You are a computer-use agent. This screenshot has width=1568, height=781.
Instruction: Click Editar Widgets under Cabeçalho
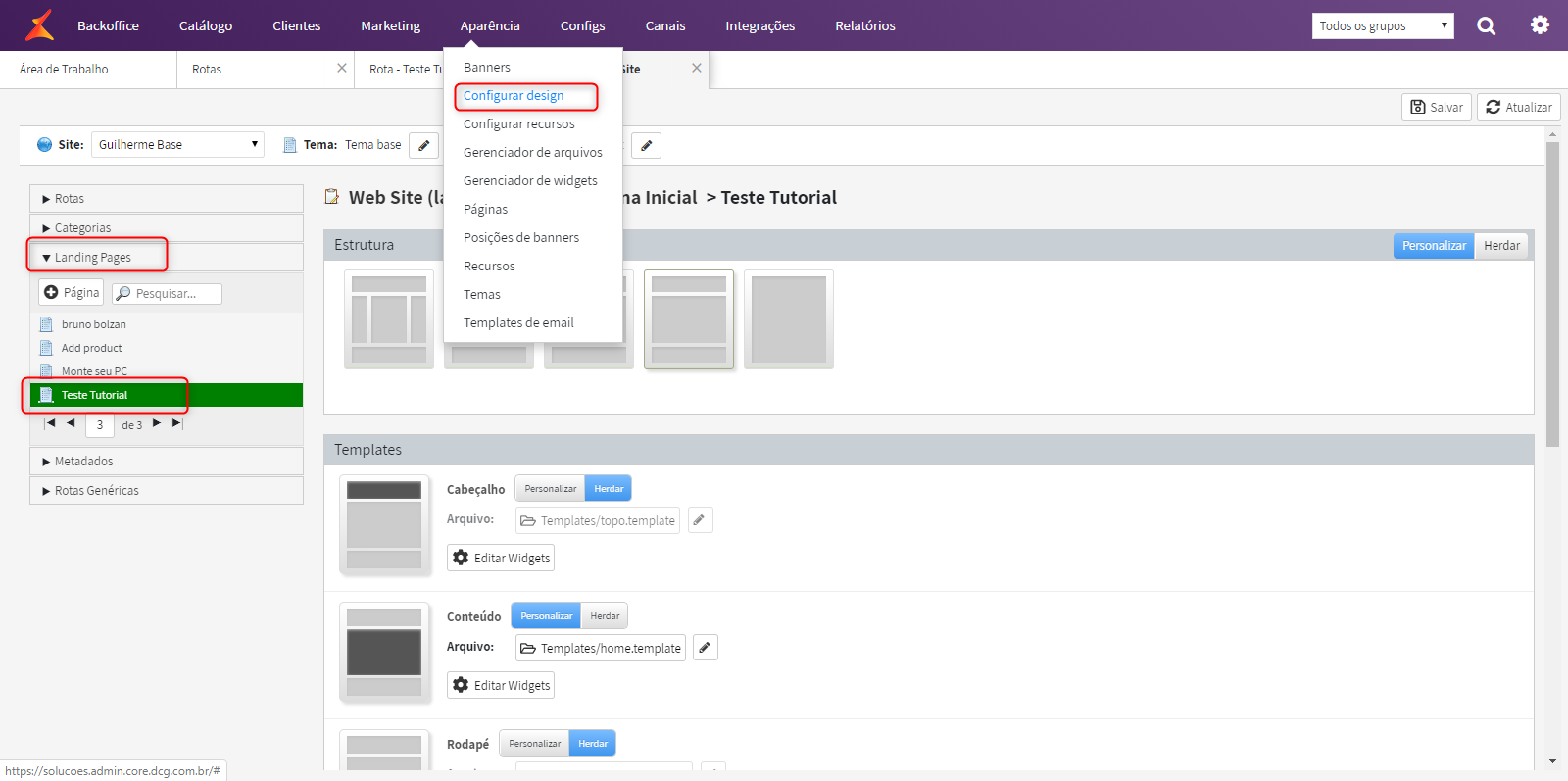(x=501, y=558)
